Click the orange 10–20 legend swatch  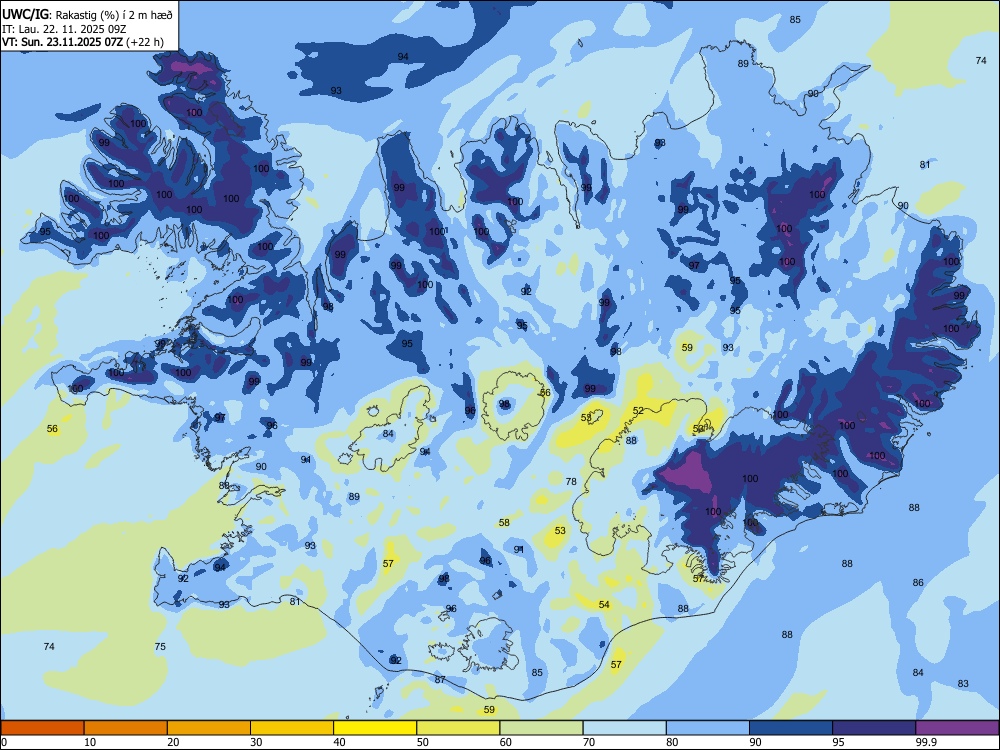tap(126, 728)
